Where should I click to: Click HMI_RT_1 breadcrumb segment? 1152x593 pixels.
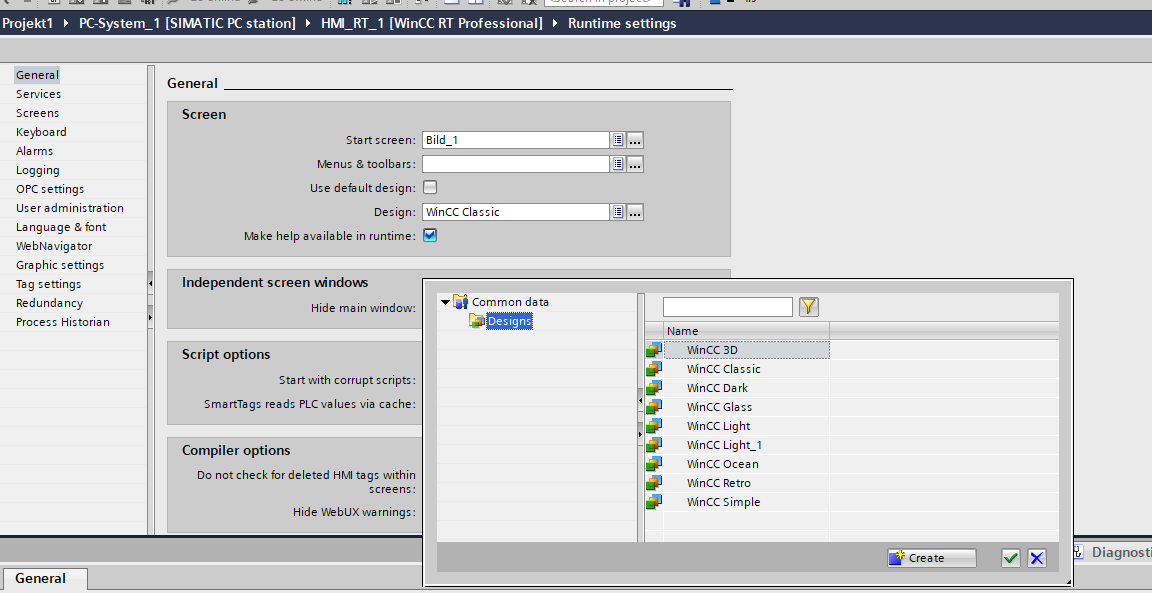click(x=432, y=24)
